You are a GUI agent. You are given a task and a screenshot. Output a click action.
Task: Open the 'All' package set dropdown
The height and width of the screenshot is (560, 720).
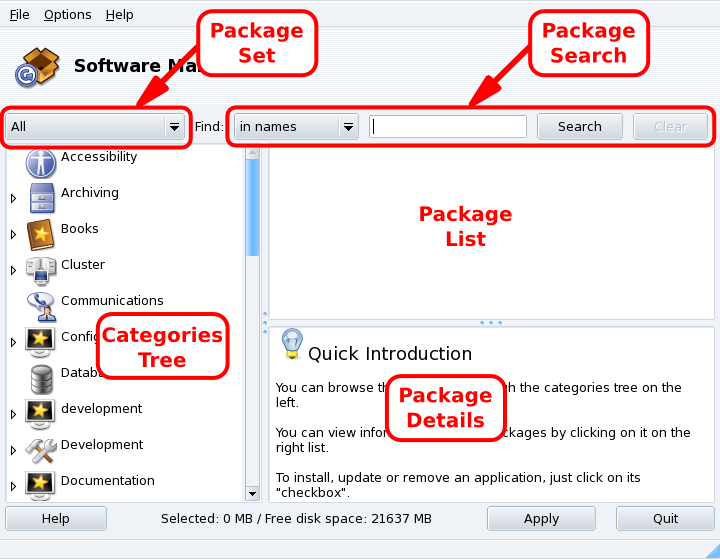point(96,127)
